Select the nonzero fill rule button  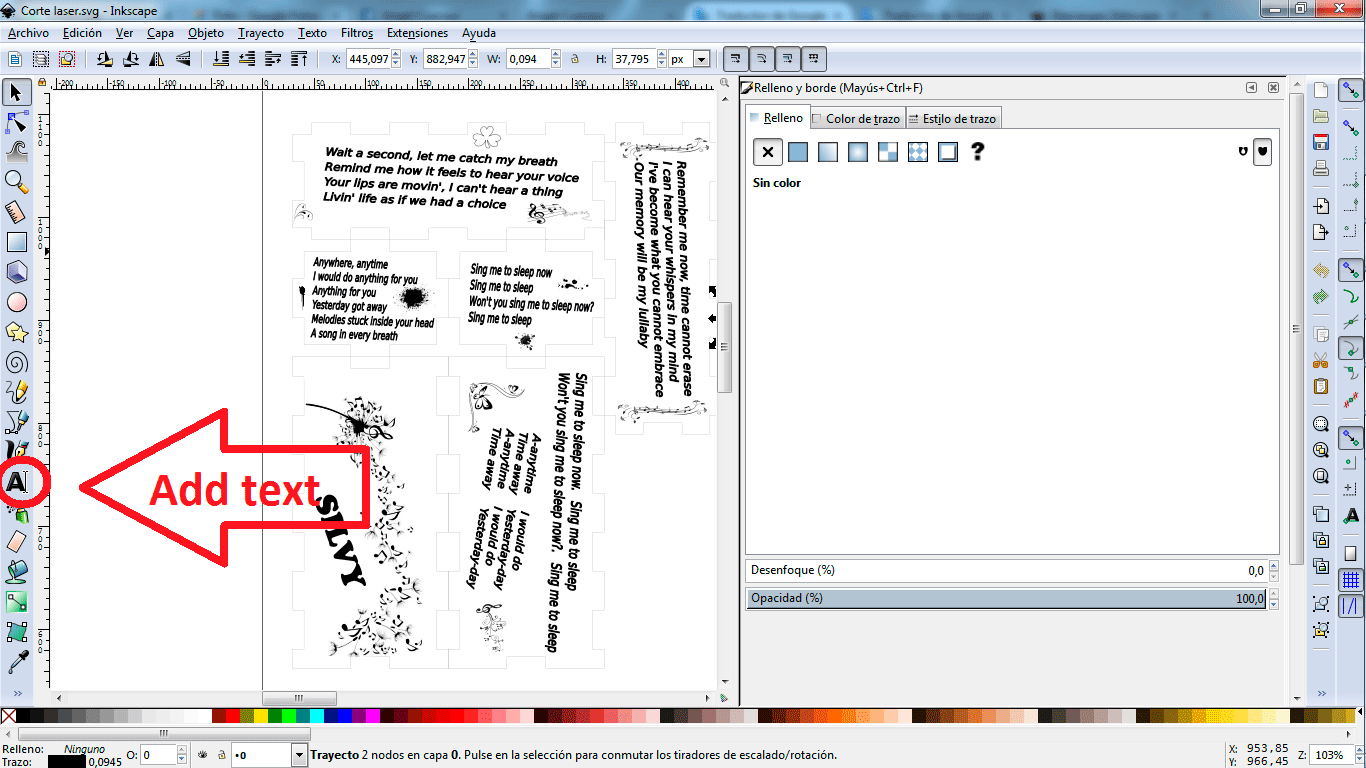(1262, 152)
